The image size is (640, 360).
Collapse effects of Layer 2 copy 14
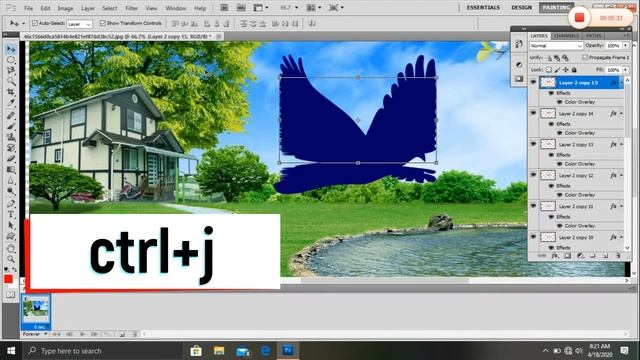(621, 113)
